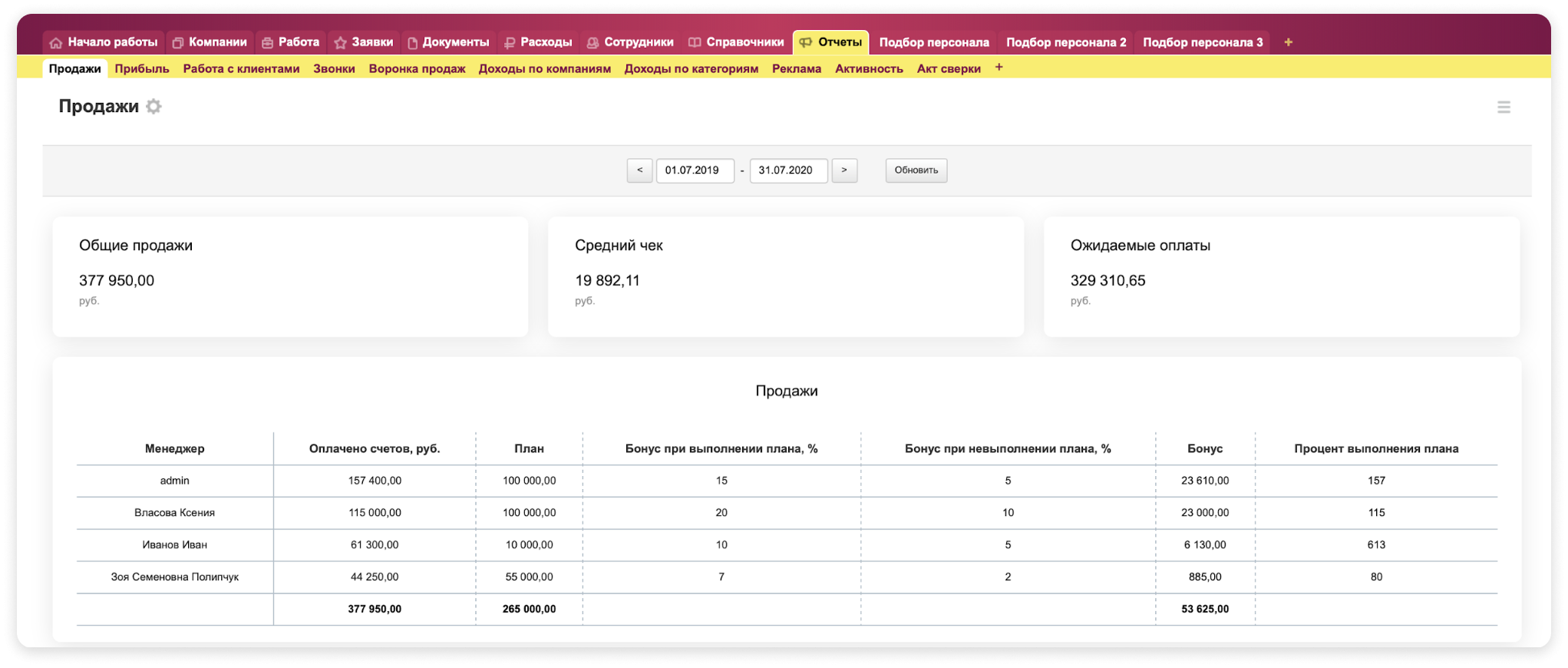Switch to the Заявки tab
The image size is (1568, 668).
pyautogui.click(x=364, y=42)
